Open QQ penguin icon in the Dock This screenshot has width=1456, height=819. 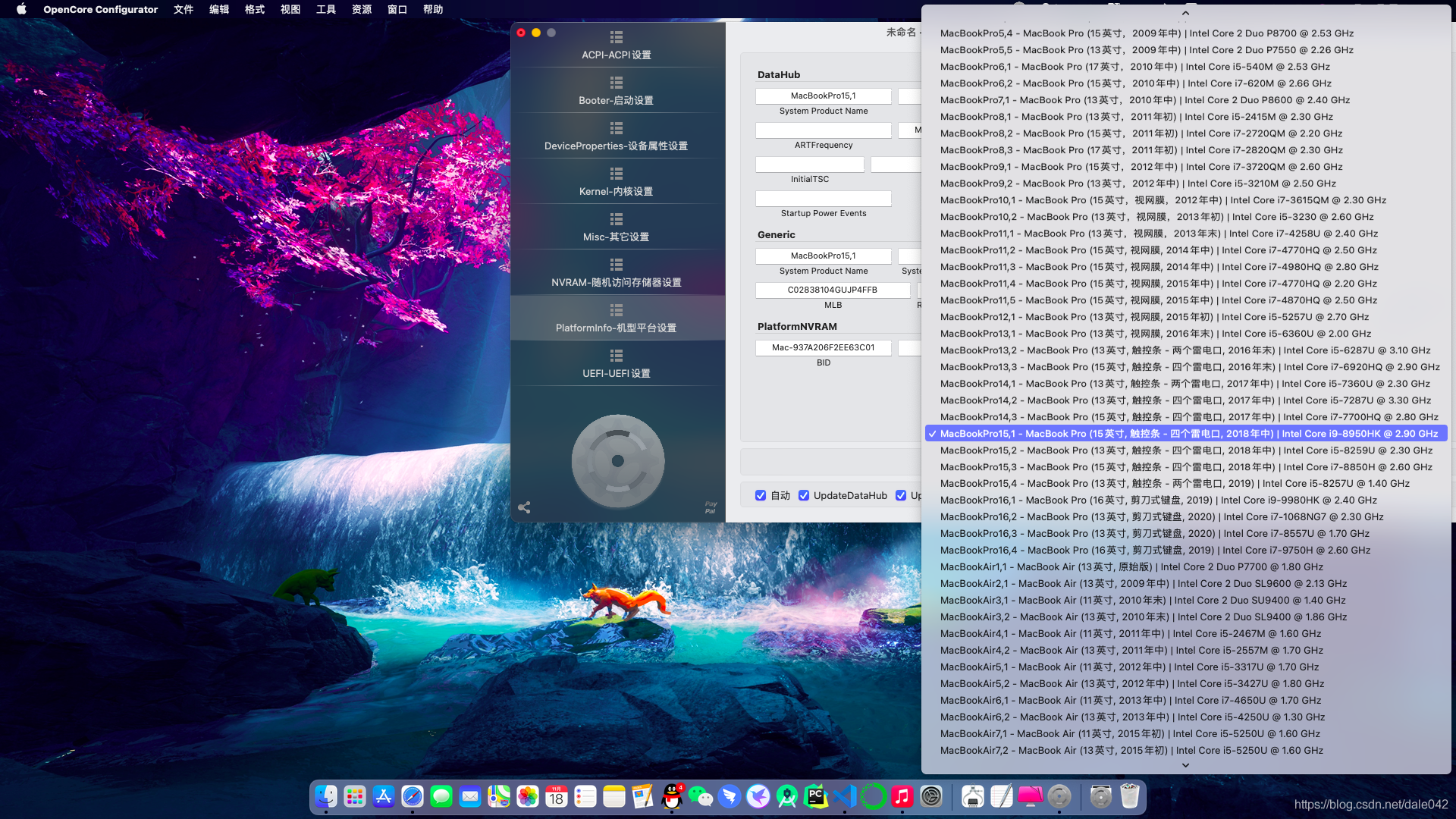[x=672, y=796]
